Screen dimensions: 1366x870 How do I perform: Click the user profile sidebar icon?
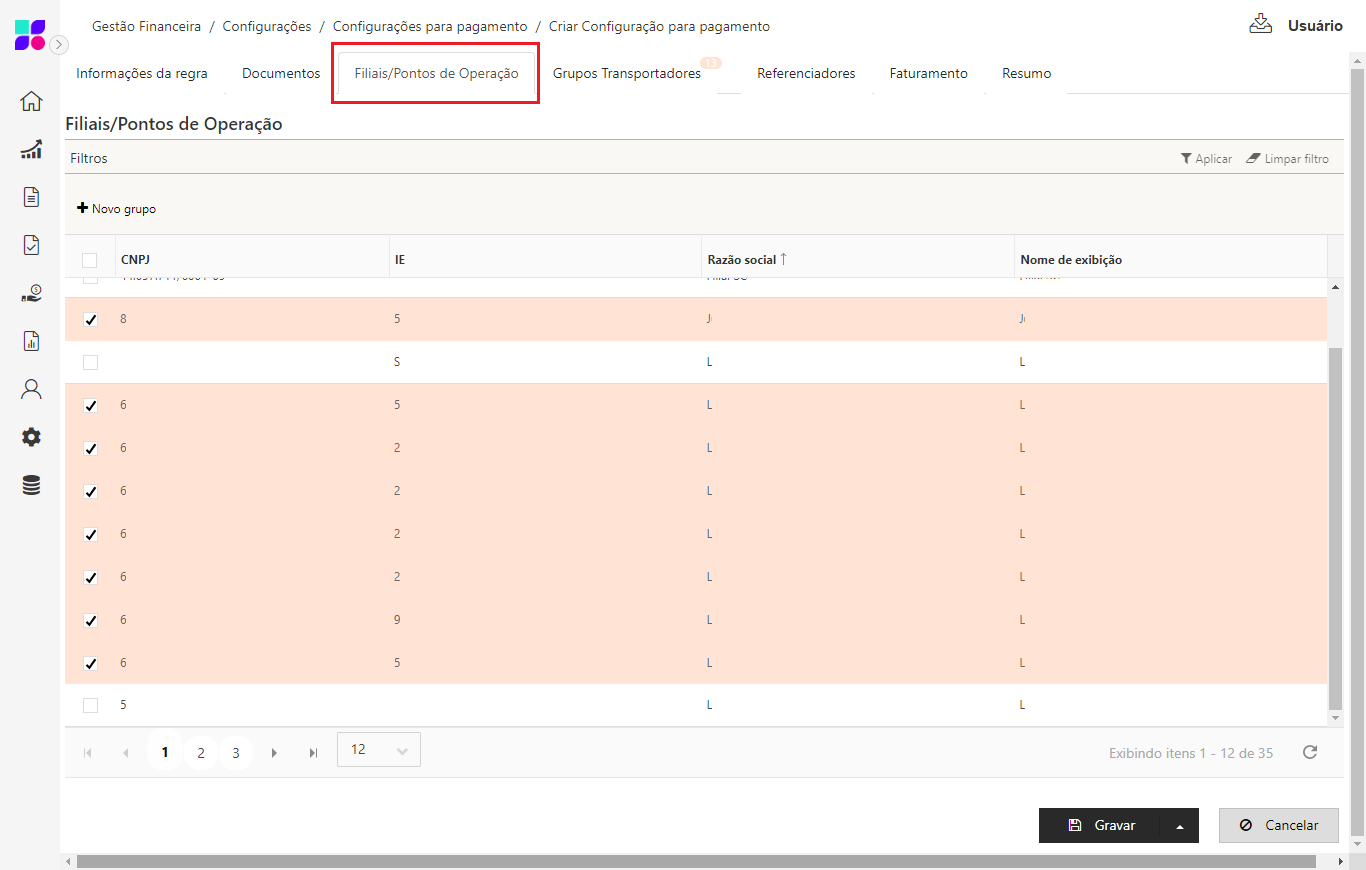pyautogui.click(x=31, y=389)
